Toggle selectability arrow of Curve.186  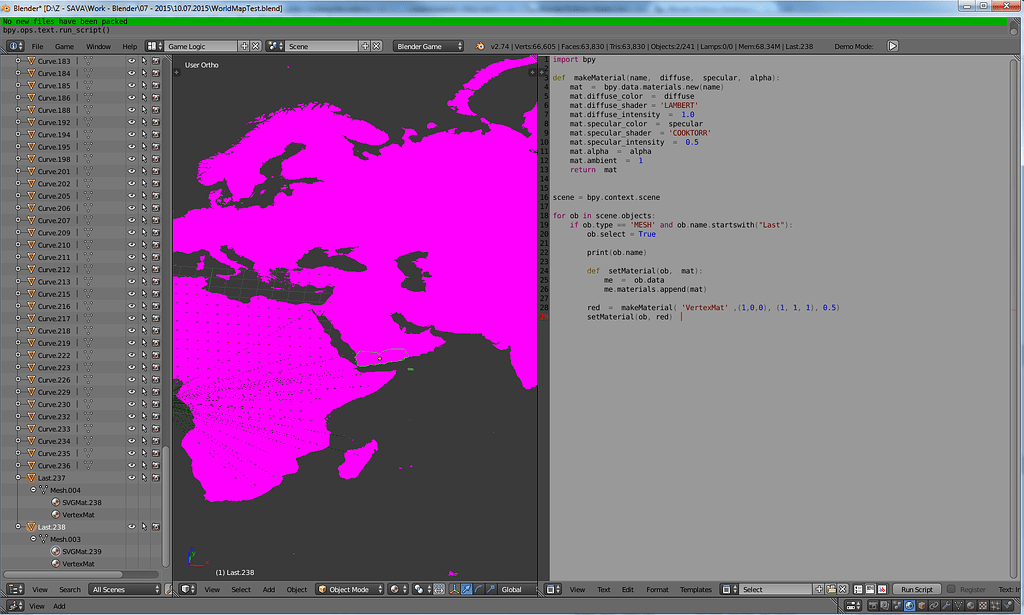point(144,97)
